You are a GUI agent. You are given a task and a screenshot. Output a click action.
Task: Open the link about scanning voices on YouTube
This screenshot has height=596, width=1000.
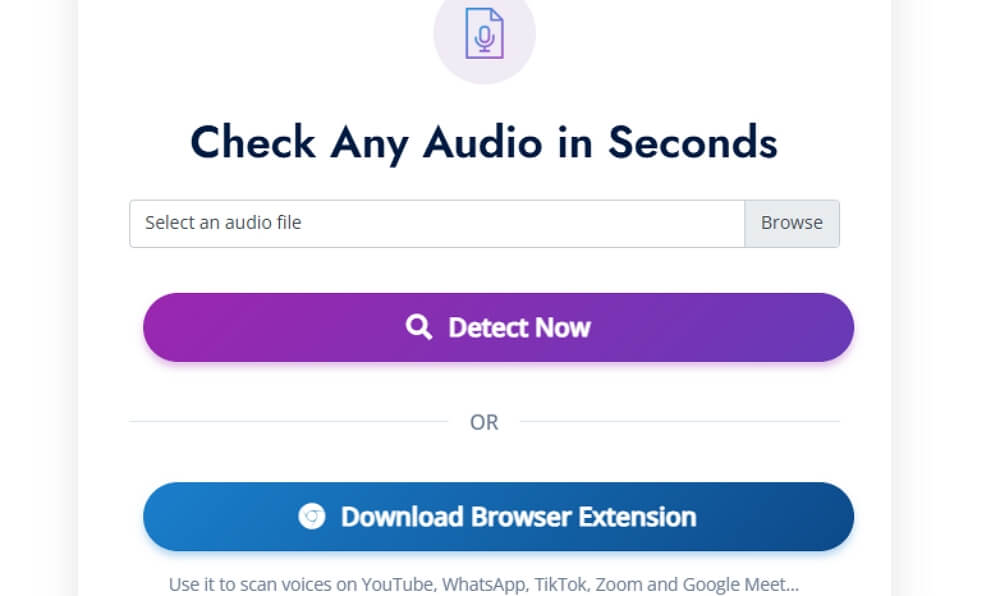coord(485,584)
